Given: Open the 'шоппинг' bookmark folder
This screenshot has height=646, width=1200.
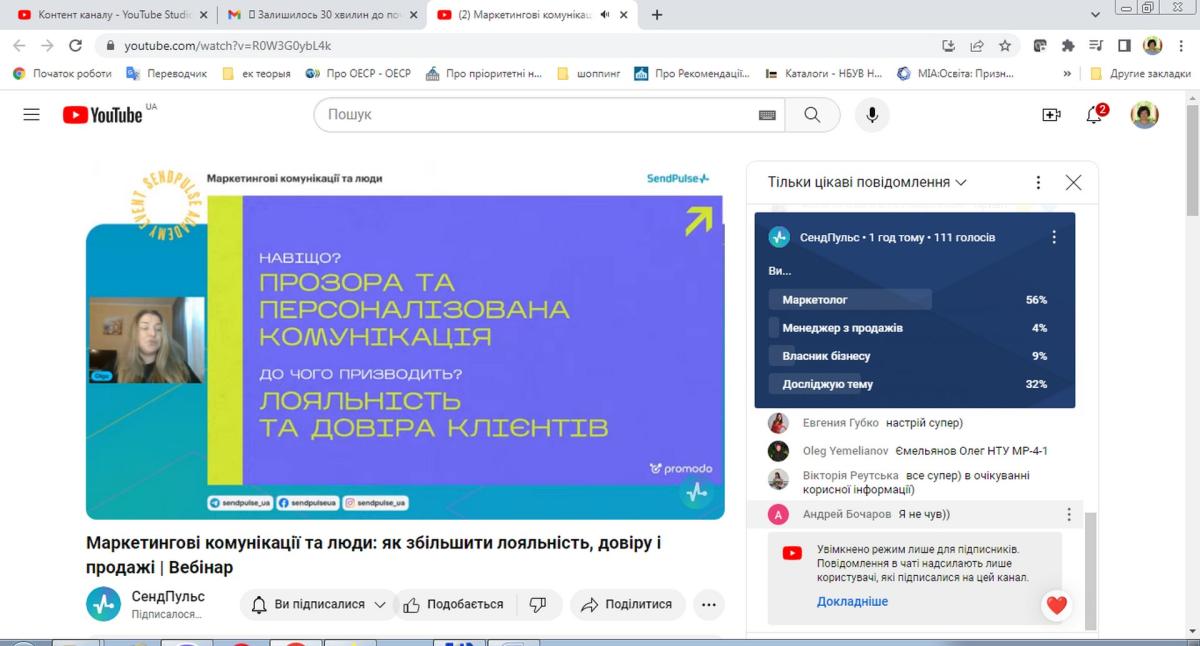Looking at the screenshot, I should [x=588, y=73].
